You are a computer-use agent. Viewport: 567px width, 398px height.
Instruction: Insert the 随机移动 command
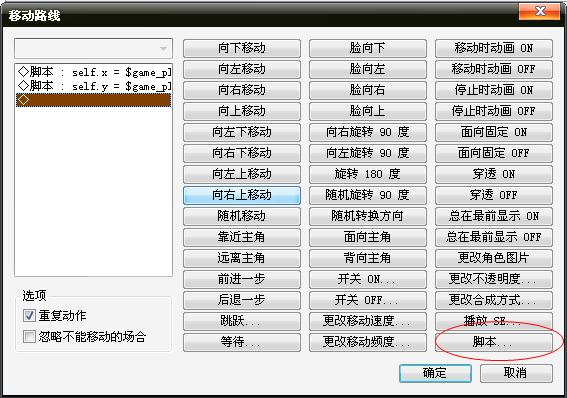pyautogui.click(x=242, y=216)
